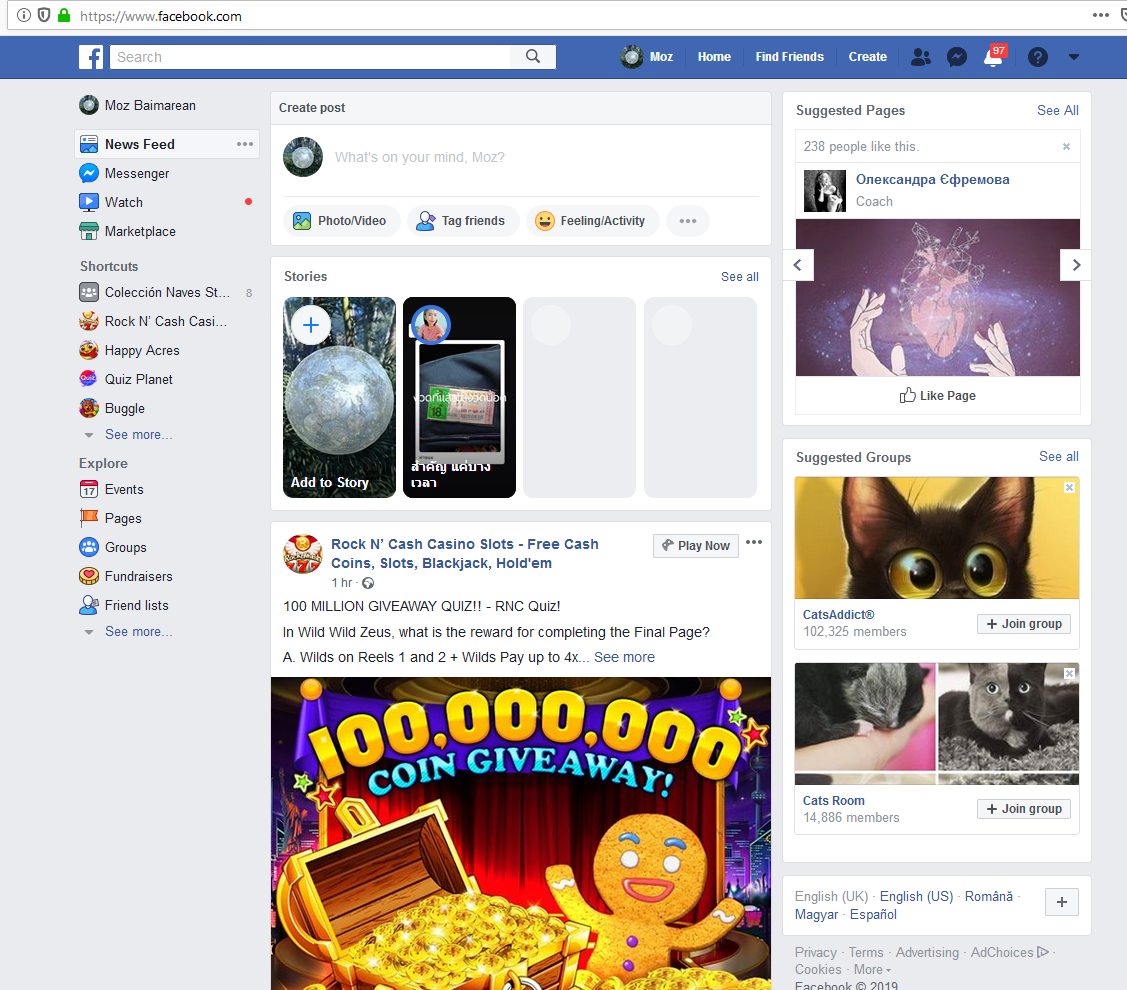This screenshot has width=1127, height=990.
Task: Click the Facebook logo icon
Action: coord(91,57)
